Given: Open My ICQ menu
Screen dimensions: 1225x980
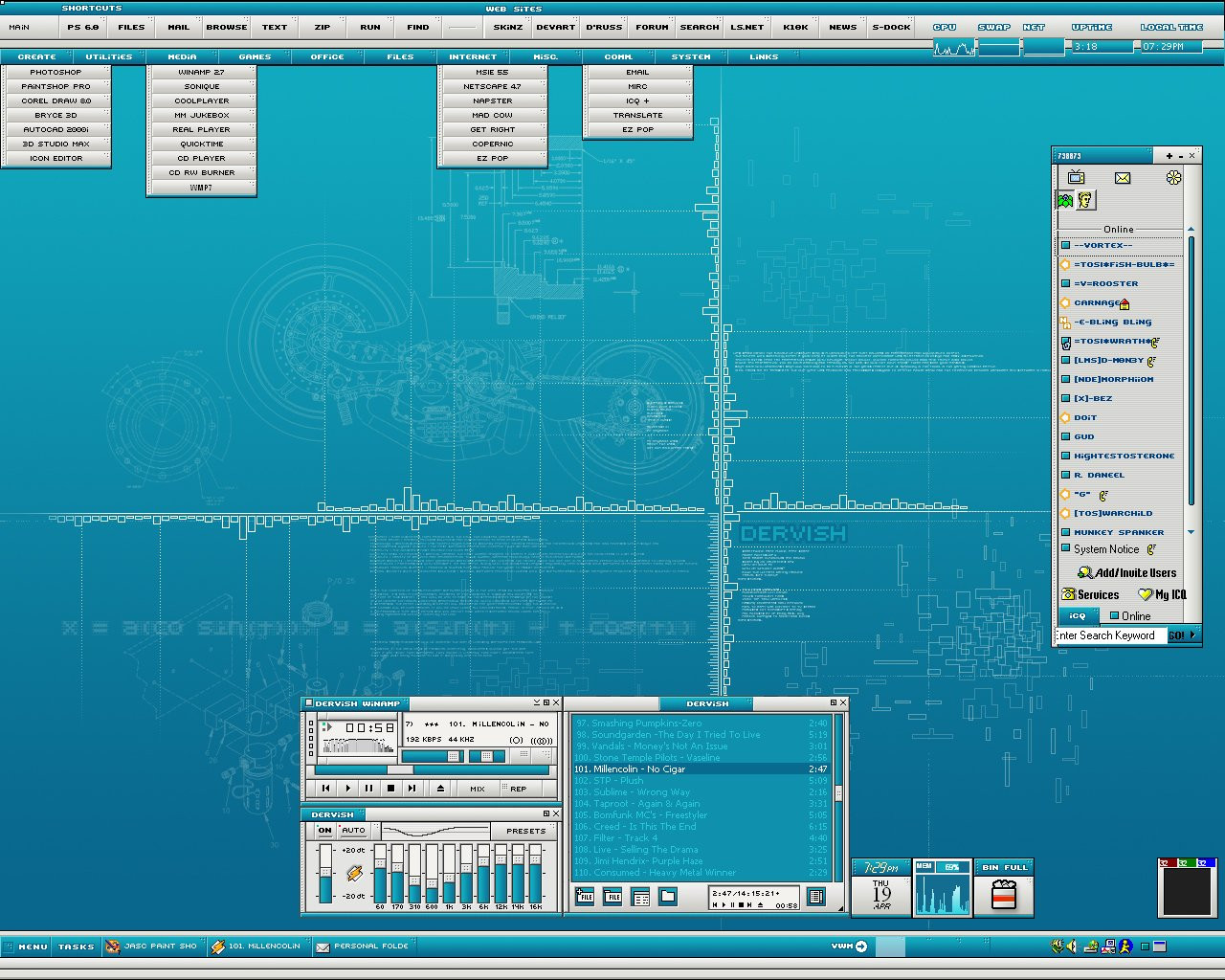Looking at the screenshot, I should [x=1163, y=594].
